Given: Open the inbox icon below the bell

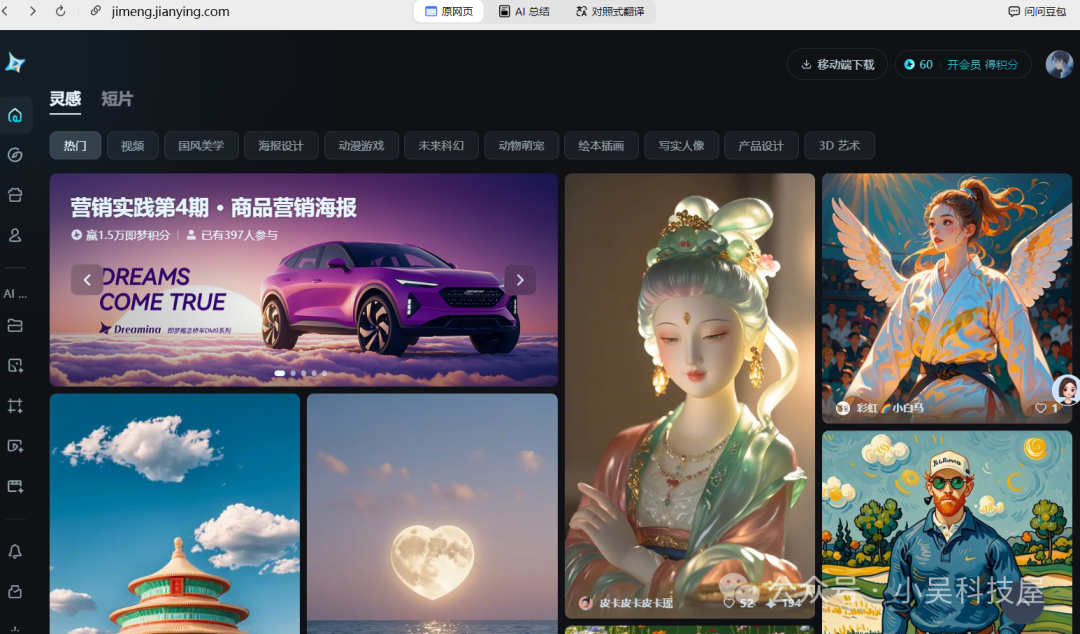Looking at the screenshot, I should click(x=15, y=591).
